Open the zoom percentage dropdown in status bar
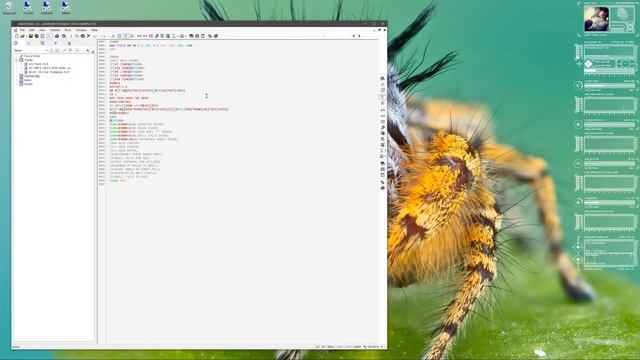The image size is (640, 360). (382, 347)
